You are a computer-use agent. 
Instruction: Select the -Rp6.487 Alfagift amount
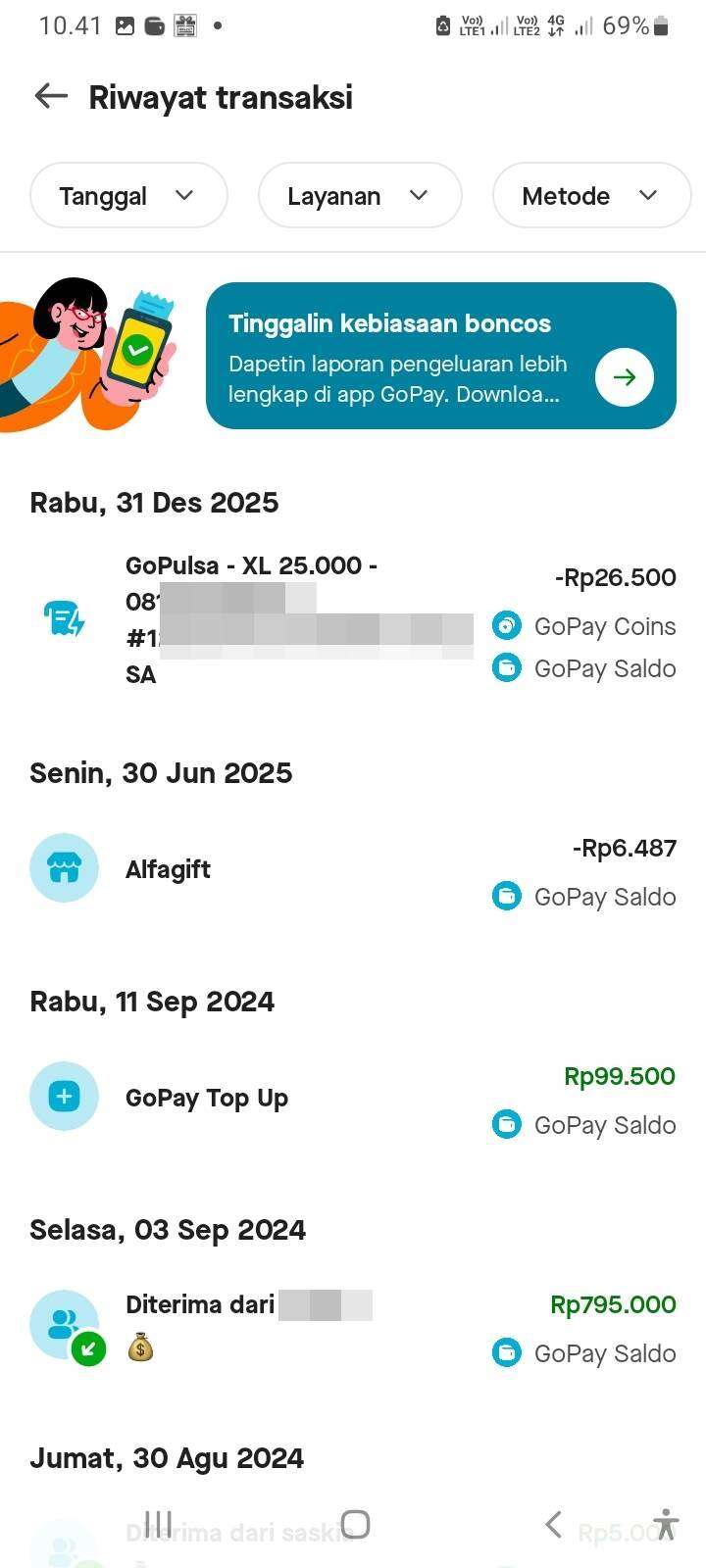625,848
